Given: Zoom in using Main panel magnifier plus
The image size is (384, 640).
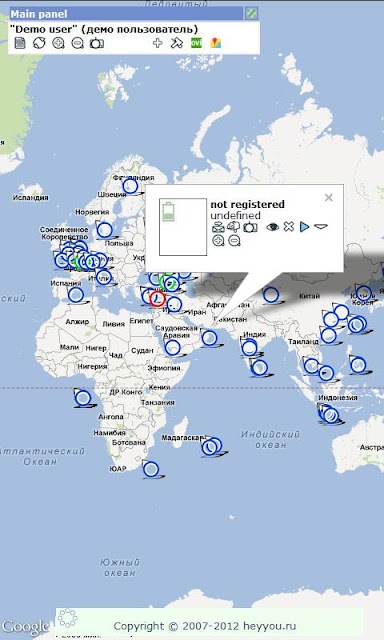Looking at the screenshot, I should pyautogui.click(x=58, y=43).
